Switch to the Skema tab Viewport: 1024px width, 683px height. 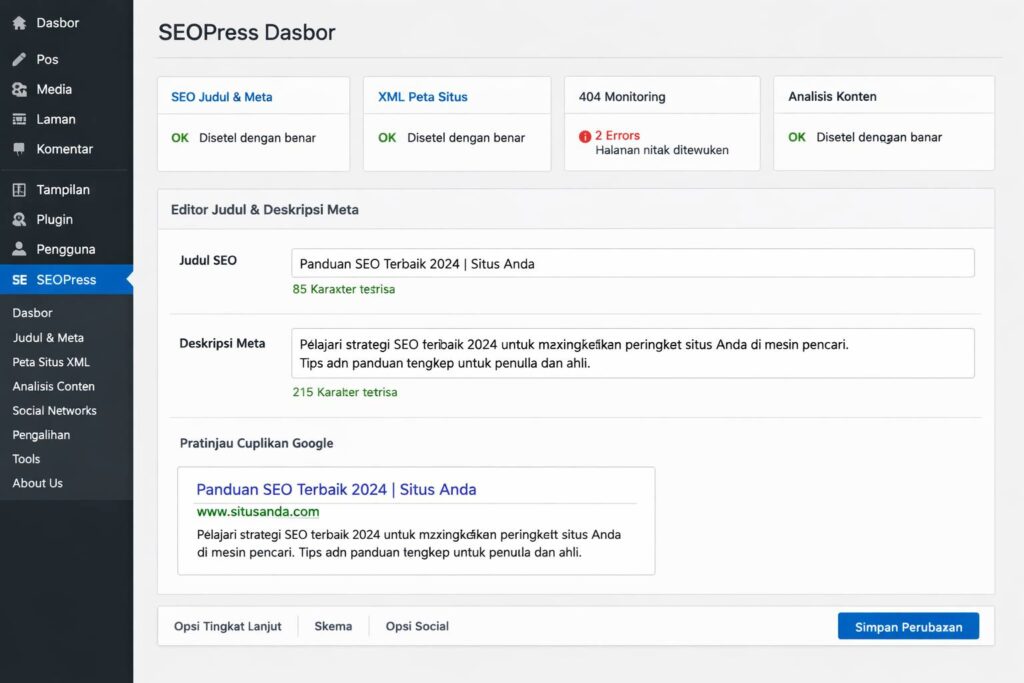pyautogui.click(x=333, y=626)
